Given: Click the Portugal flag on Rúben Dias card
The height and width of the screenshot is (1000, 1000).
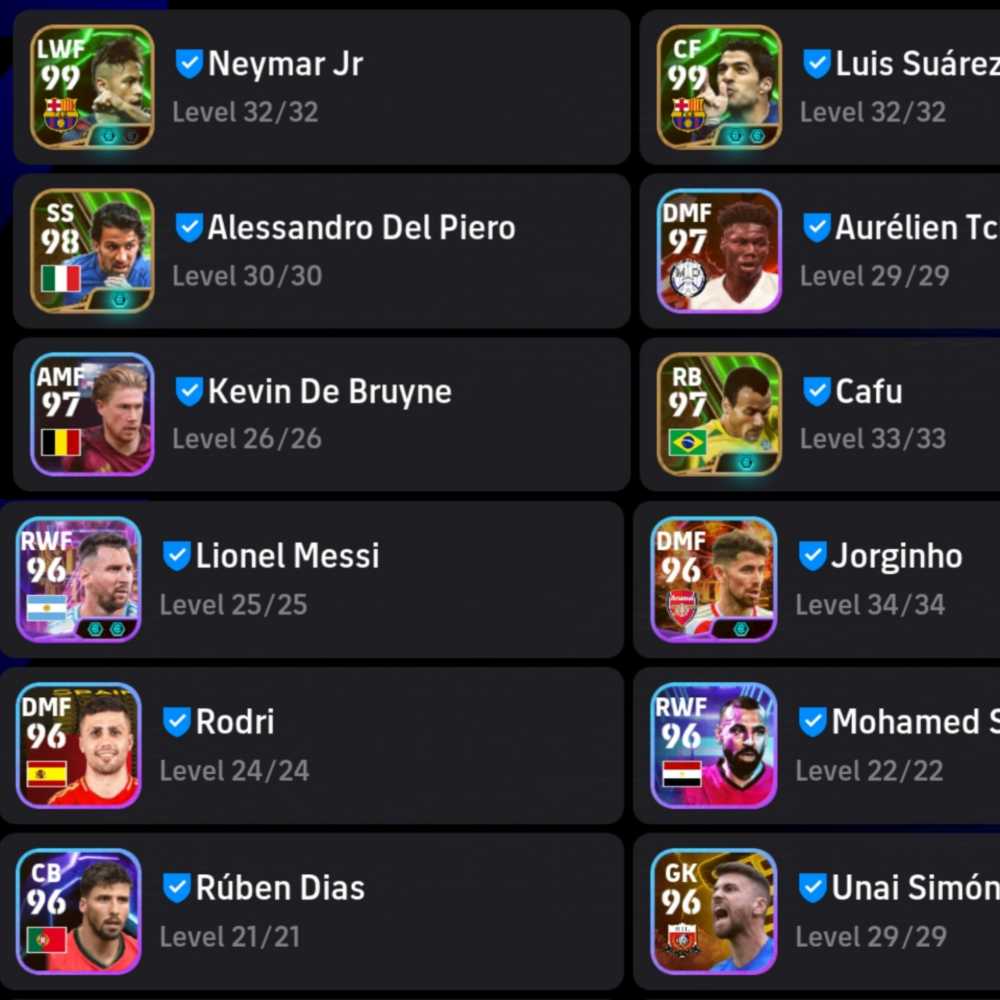Looking at the screenshot, I should (47, 940).
